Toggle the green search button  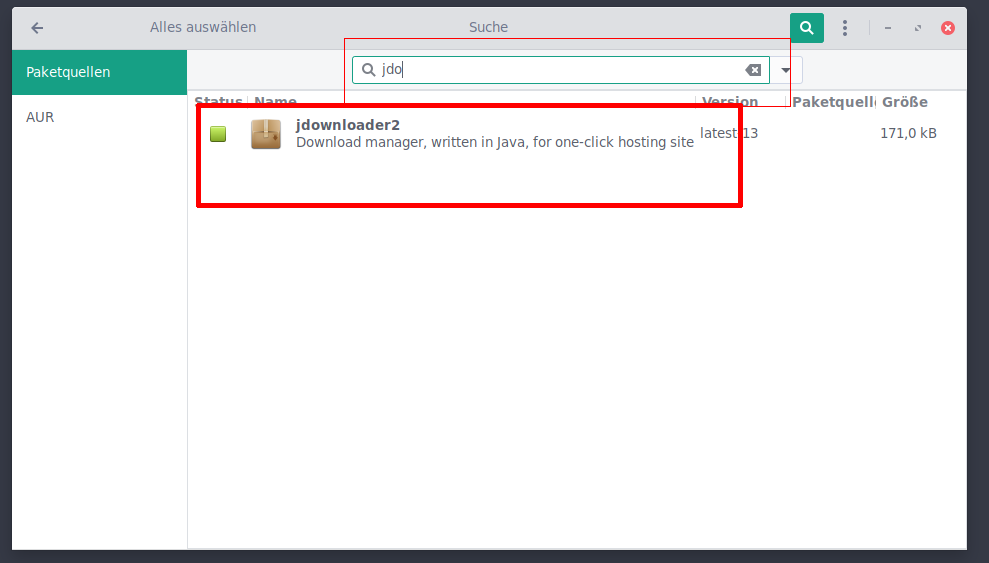[807, 28]
